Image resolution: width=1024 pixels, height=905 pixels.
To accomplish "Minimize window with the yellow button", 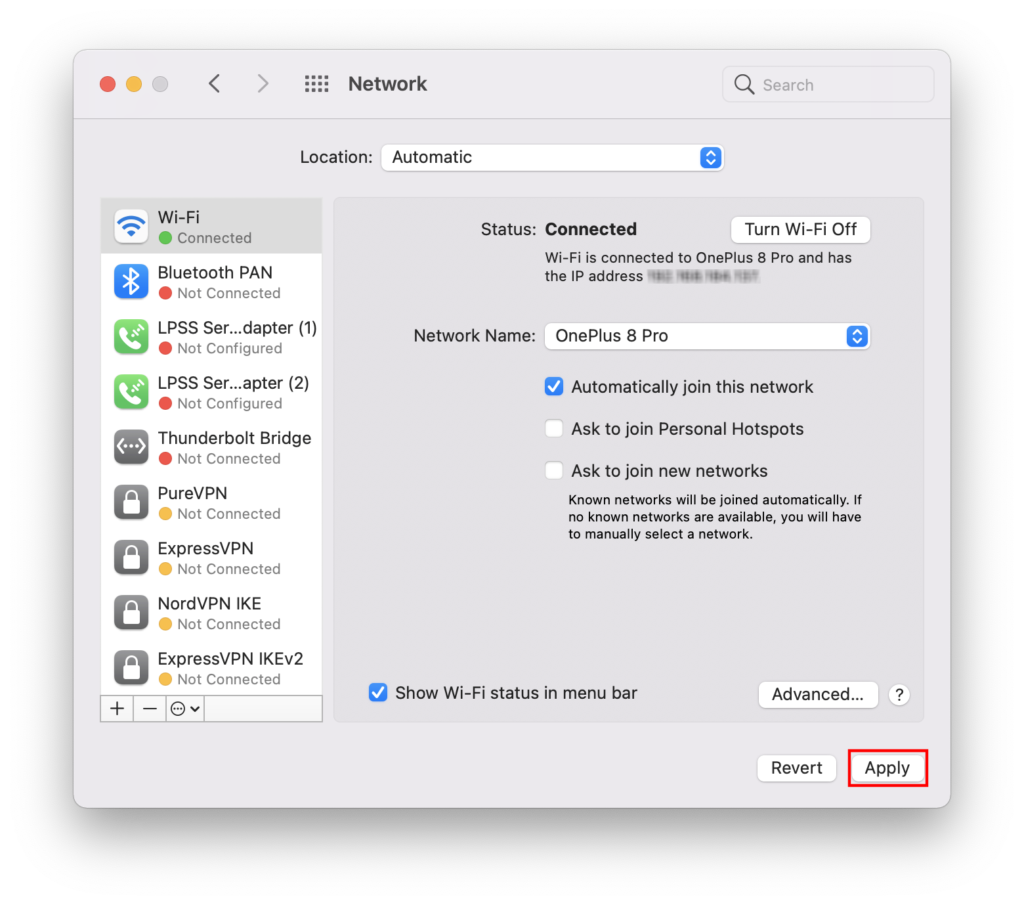I will 134,84.
